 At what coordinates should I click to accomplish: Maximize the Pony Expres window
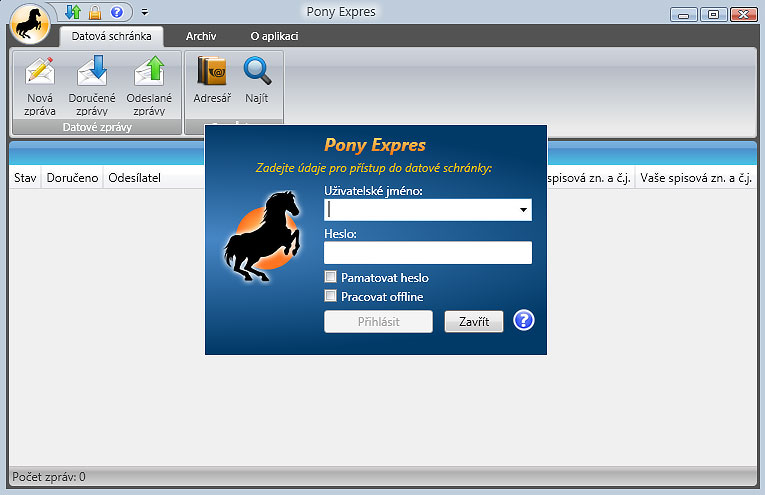coord(713,15)
